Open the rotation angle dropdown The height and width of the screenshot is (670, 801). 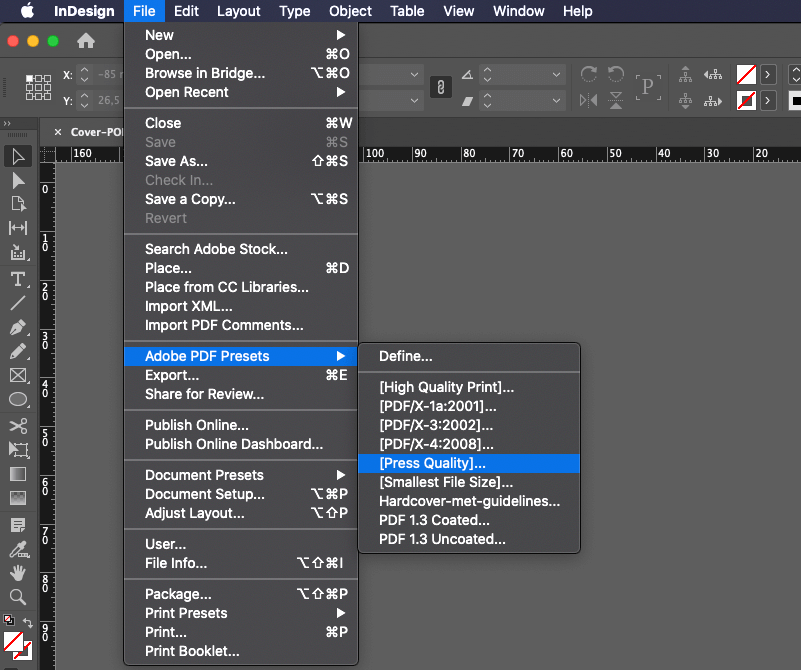tap(556, 75)
